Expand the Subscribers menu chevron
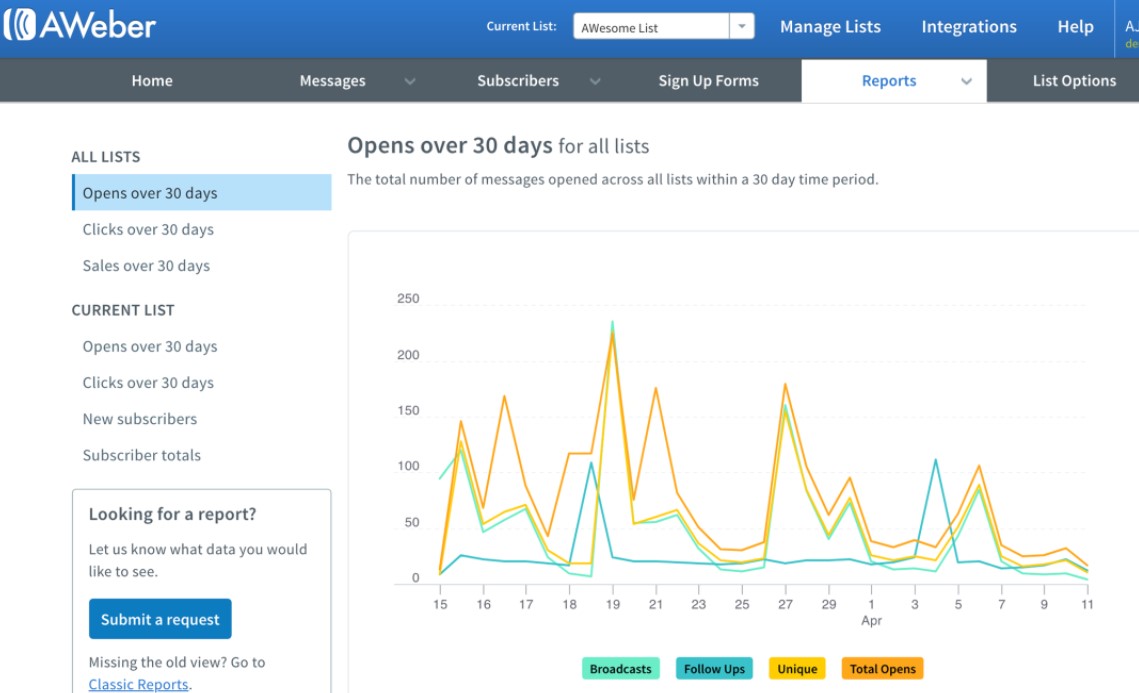The height and width of the screenshot is (693, 1139). (595, 82)
